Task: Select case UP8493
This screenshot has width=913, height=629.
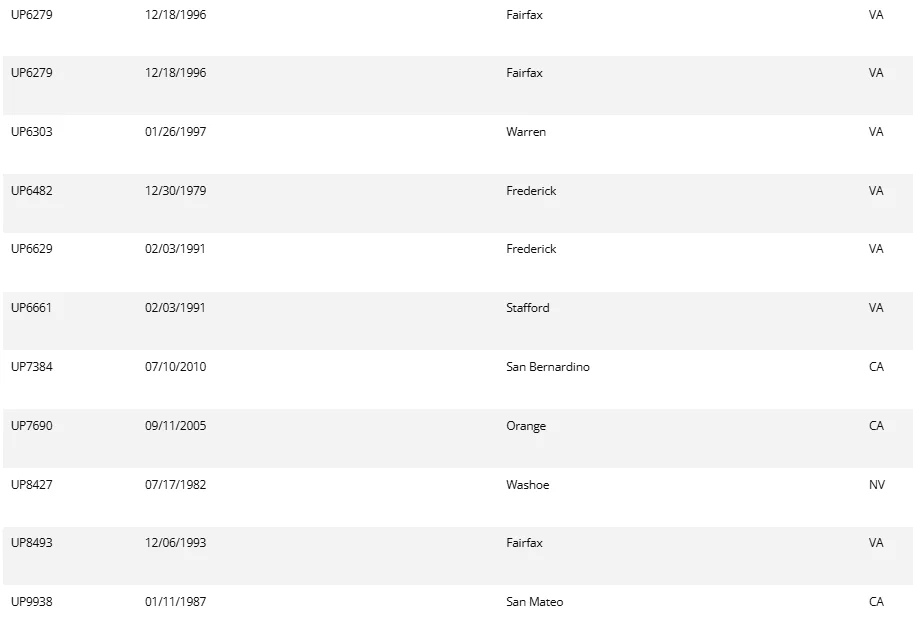Action: pos(32,543)
